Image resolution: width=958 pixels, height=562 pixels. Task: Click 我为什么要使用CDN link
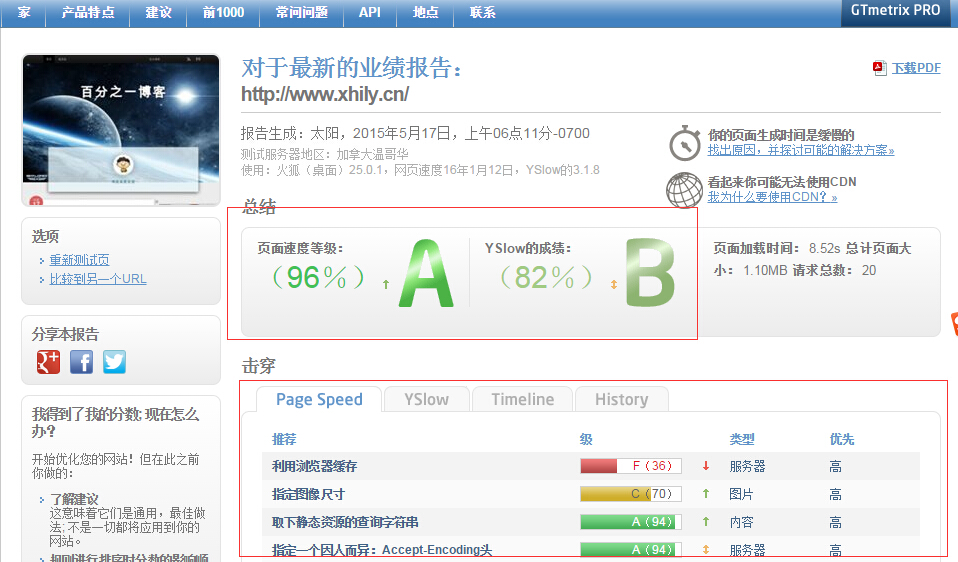click(x=772, y=197)
